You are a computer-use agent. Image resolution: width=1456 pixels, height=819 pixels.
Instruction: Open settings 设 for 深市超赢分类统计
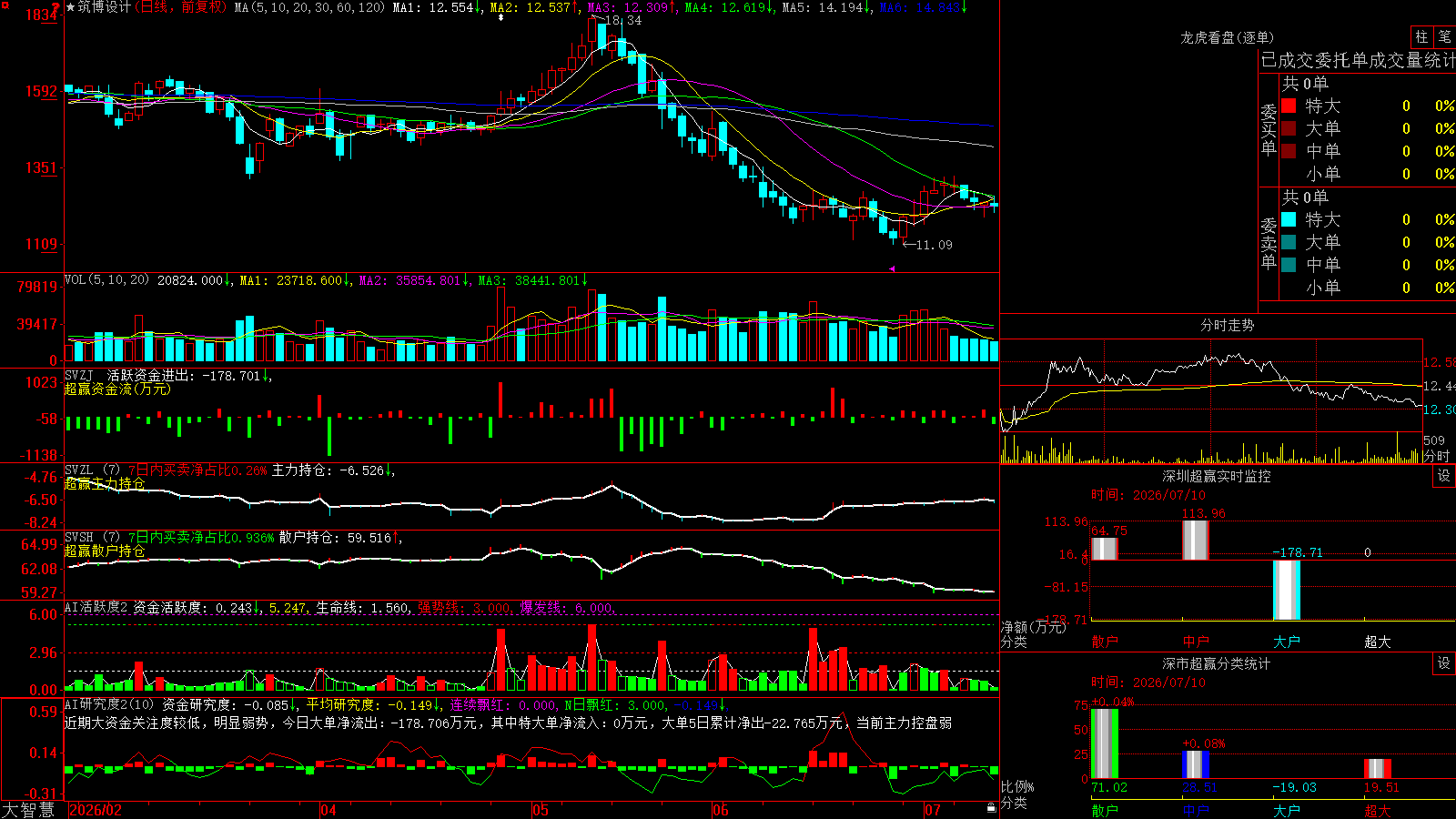(x=1444, y=663)
